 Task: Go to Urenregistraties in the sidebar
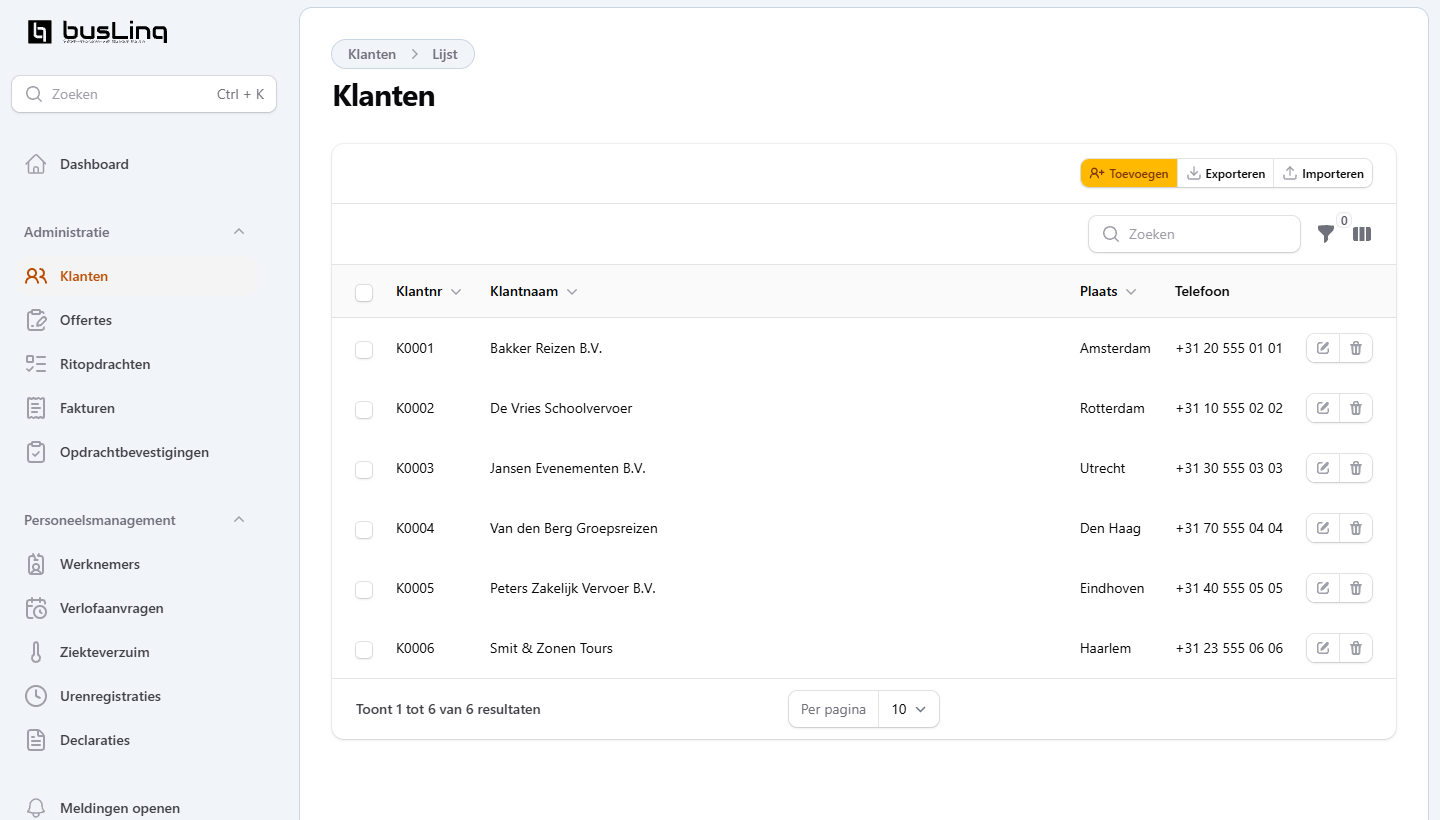(110, 696)
